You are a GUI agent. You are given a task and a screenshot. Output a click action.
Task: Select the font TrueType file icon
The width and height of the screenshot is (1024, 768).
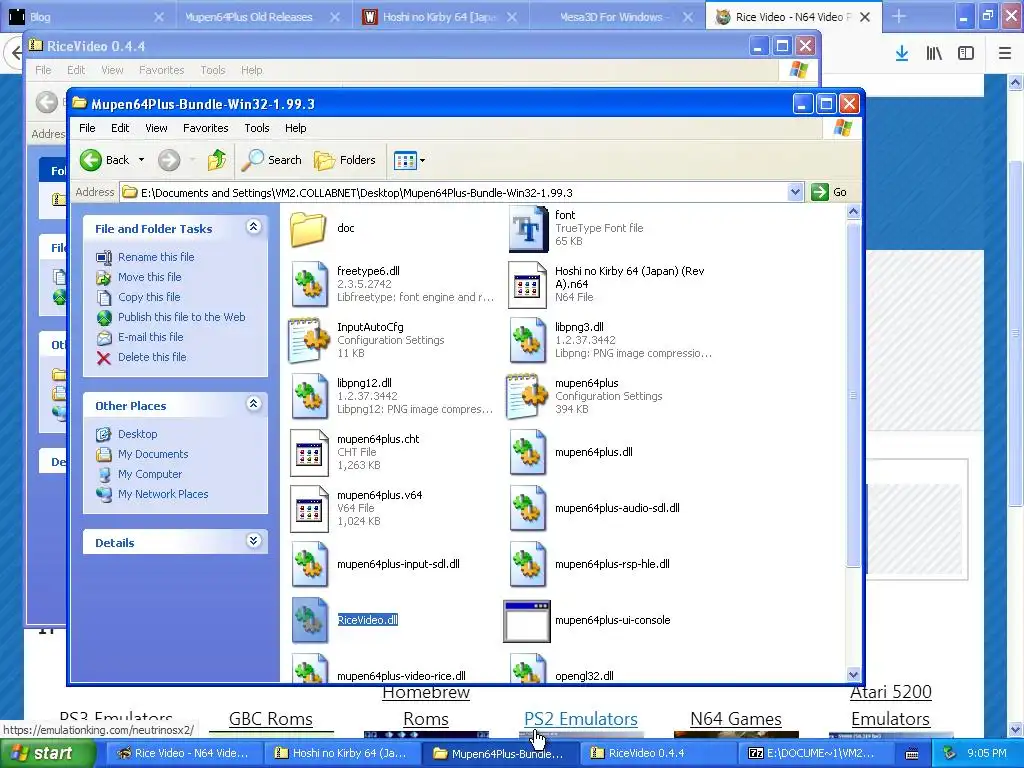pos(528,229)
